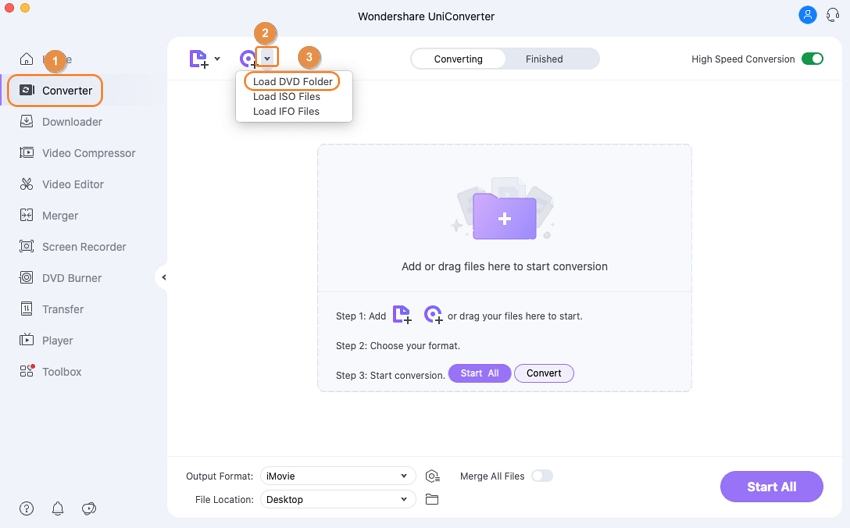This screenshot has height=528, width=850.
Task: Click 'Add or drag files here' text
Action: coord(504,267)
